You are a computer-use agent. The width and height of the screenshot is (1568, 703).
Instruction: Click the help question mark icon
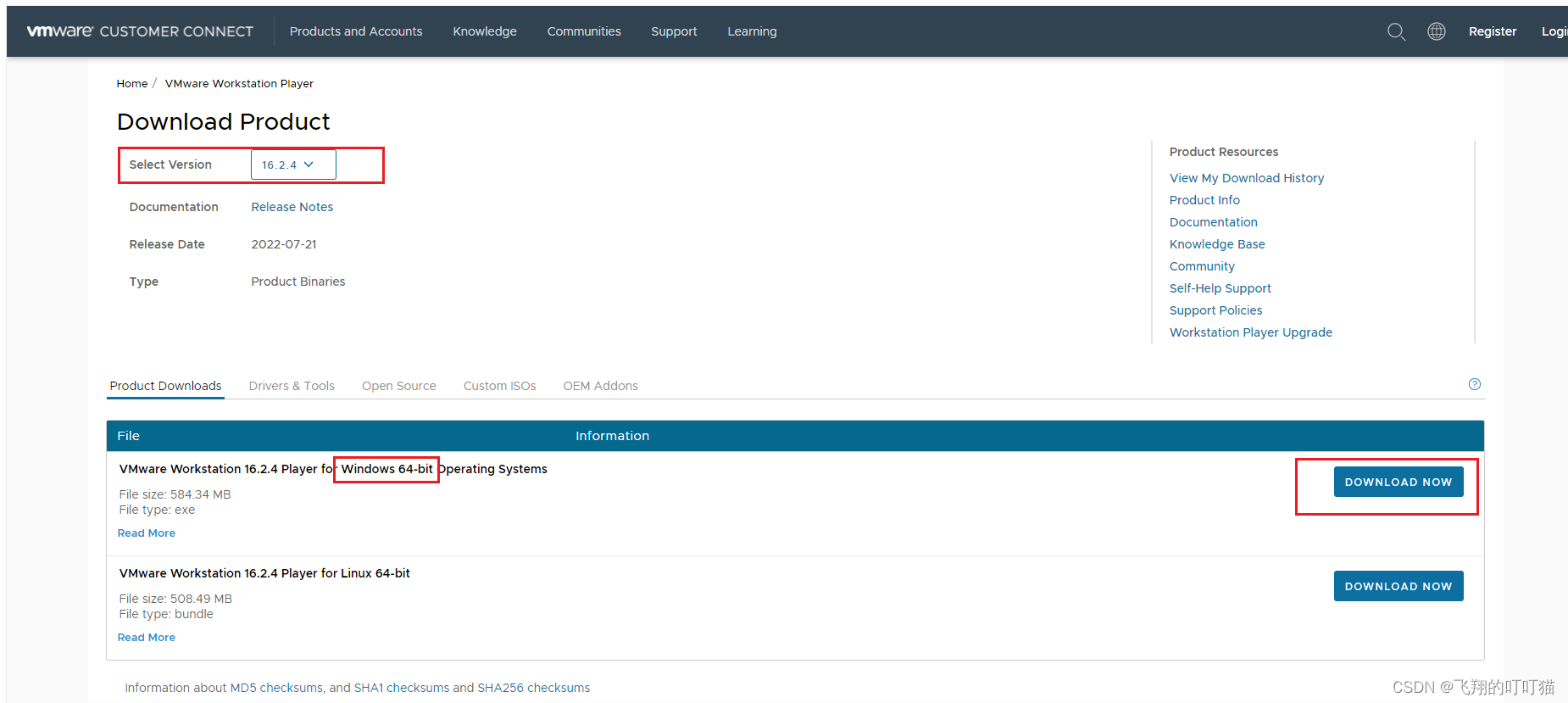[1475, 384]
